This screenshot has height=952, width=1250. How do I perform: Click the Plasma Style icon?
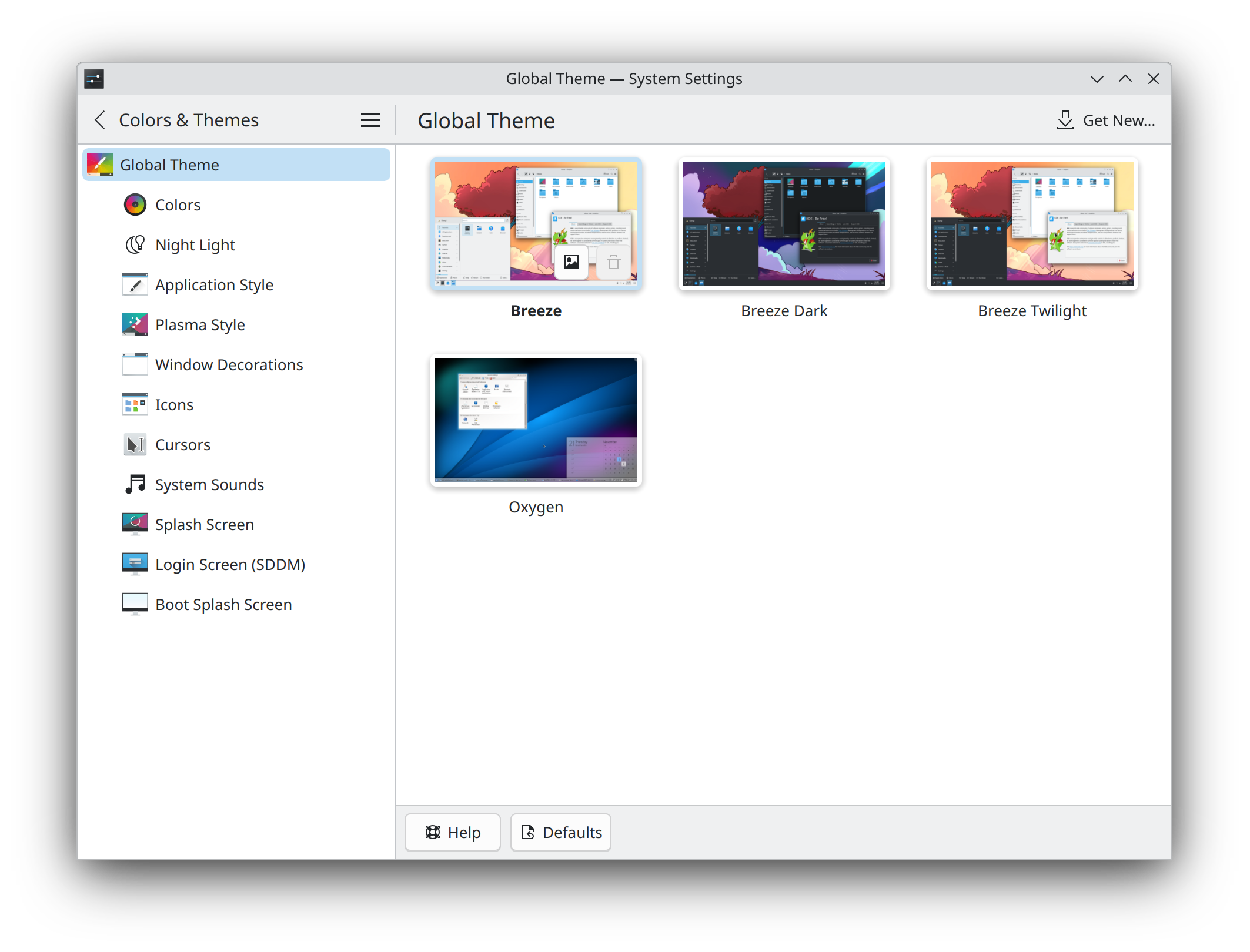[x=135, y=324]
